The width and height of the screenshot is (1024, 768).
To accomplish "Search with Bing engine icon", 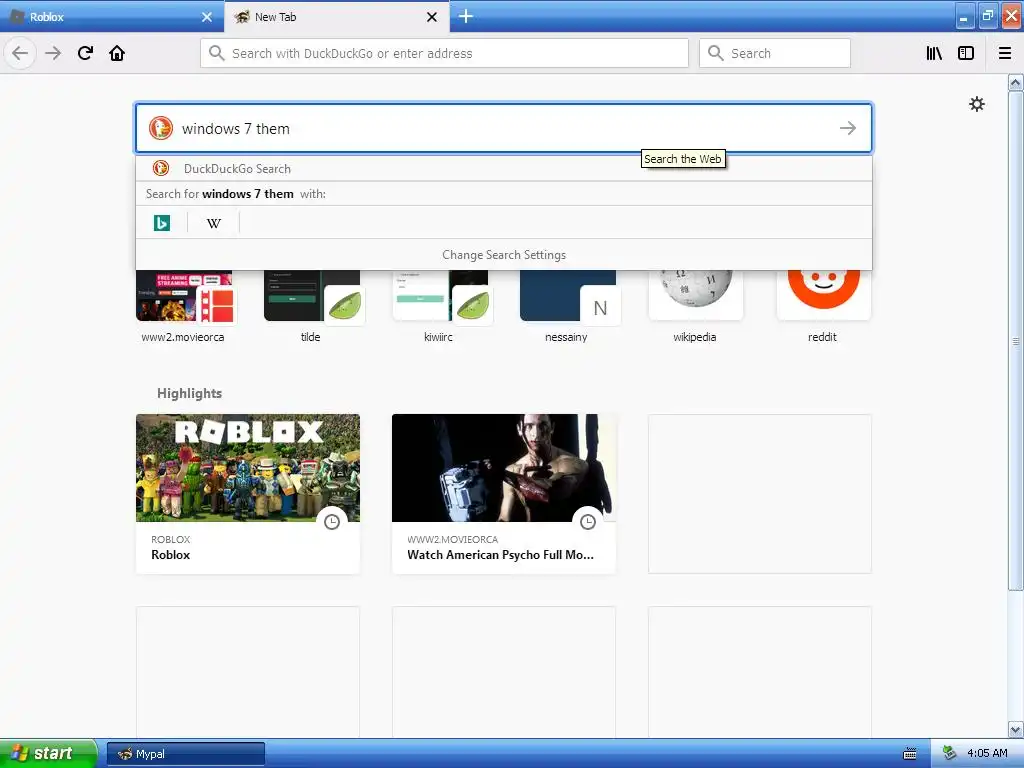I will [x=162, y=223].
